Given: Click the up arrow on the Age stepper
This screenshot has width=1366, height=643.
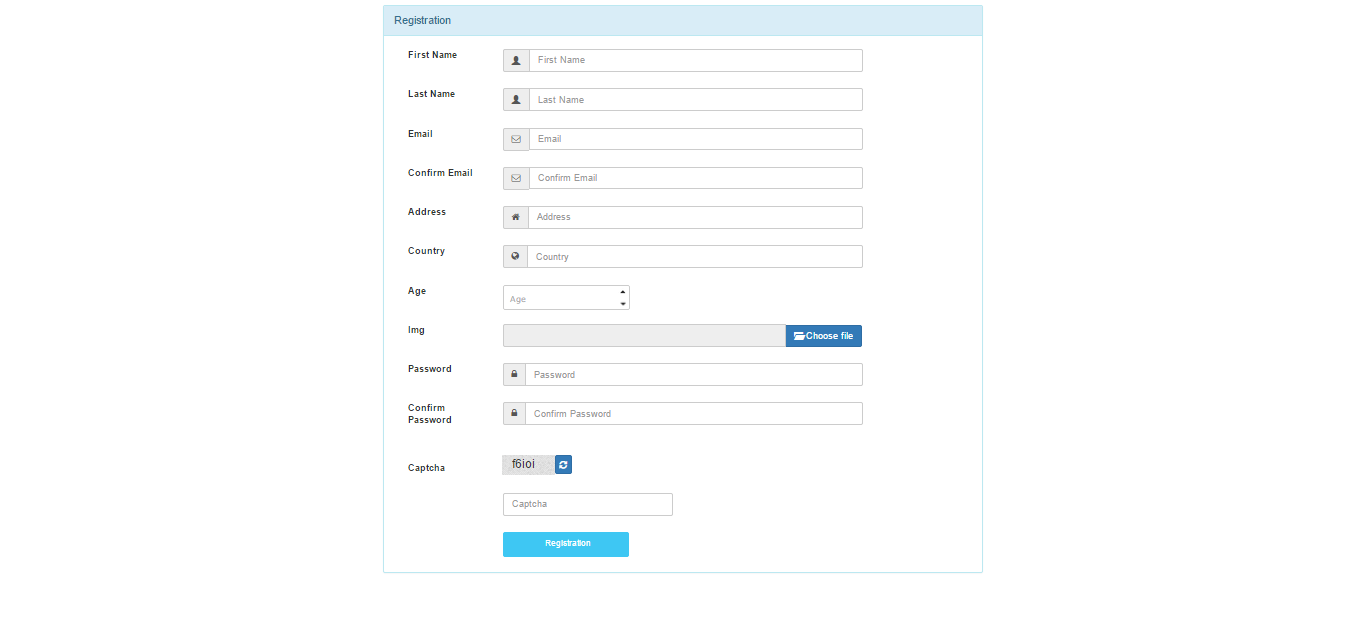Looking at the screenshot, I should pos(622,292).
